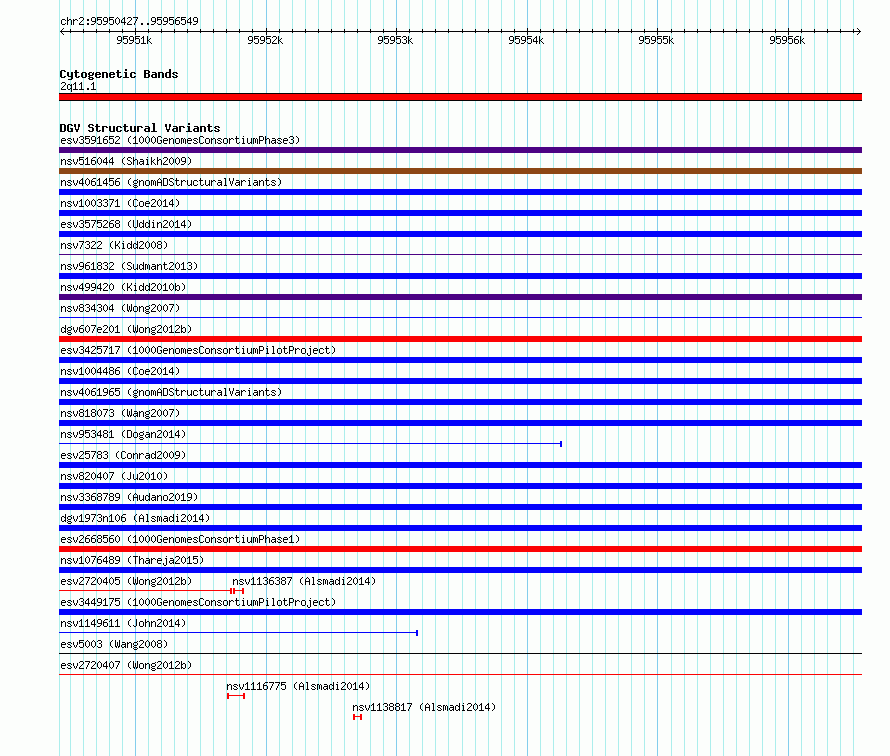This screenshot has height=756, width=890.
Task: Click the small red nsv1136387 variant glyph
Action: tap(239, 591)
